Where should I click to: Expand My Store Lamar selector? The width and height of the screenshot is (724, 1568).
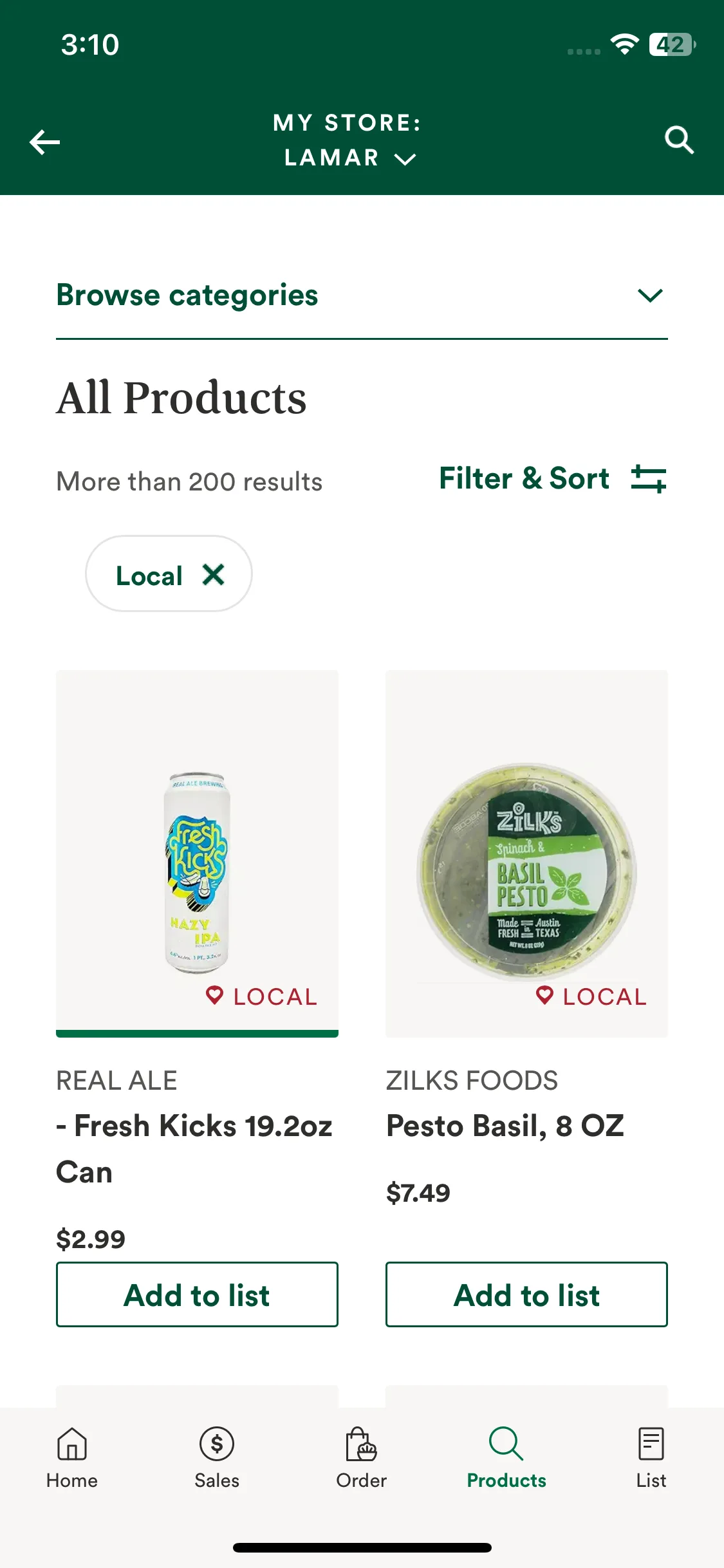tap(348, 140)
